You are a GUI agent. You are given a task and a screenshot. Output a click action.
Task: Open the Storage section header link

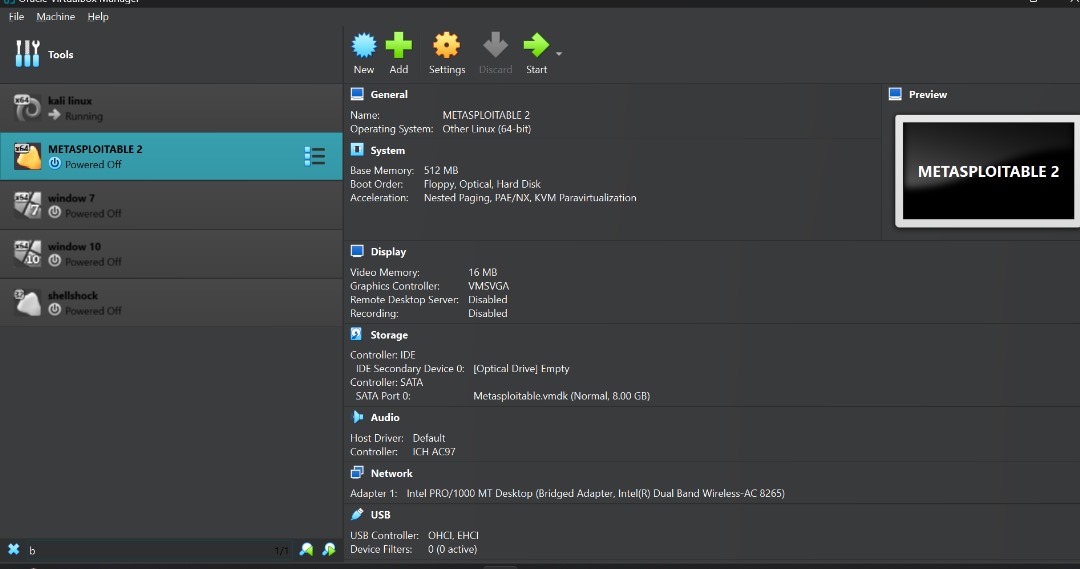pos(389,335)
